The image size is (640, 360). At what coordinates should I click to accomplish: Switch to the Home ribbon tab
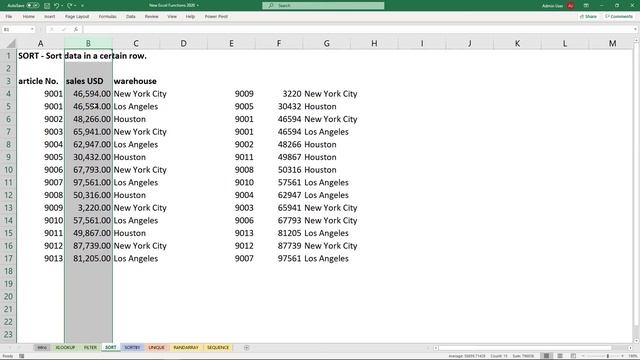coord(29,17)
